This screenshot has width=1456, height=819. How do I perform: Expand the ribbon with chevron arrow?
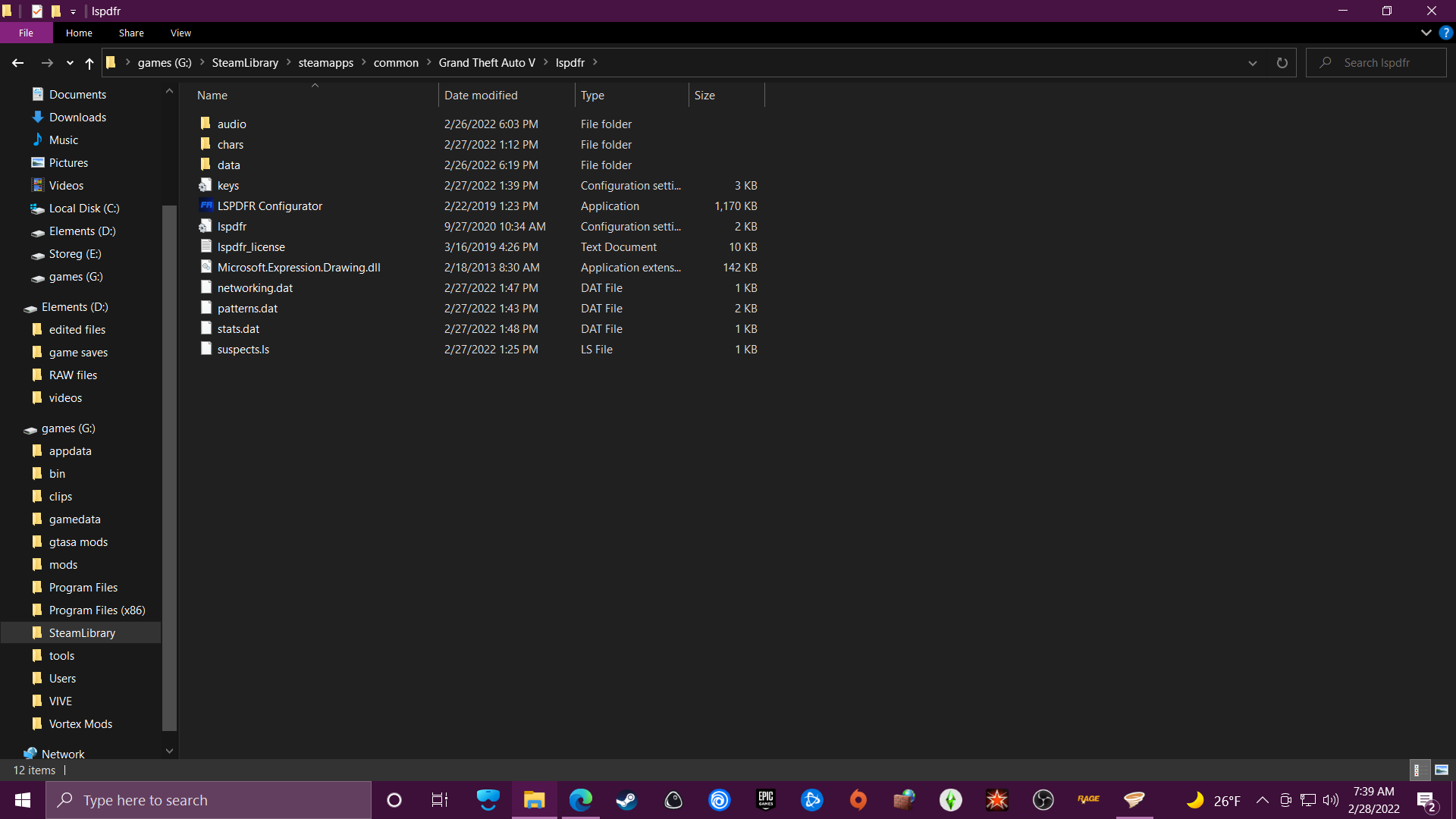(x=1426, y=33)
